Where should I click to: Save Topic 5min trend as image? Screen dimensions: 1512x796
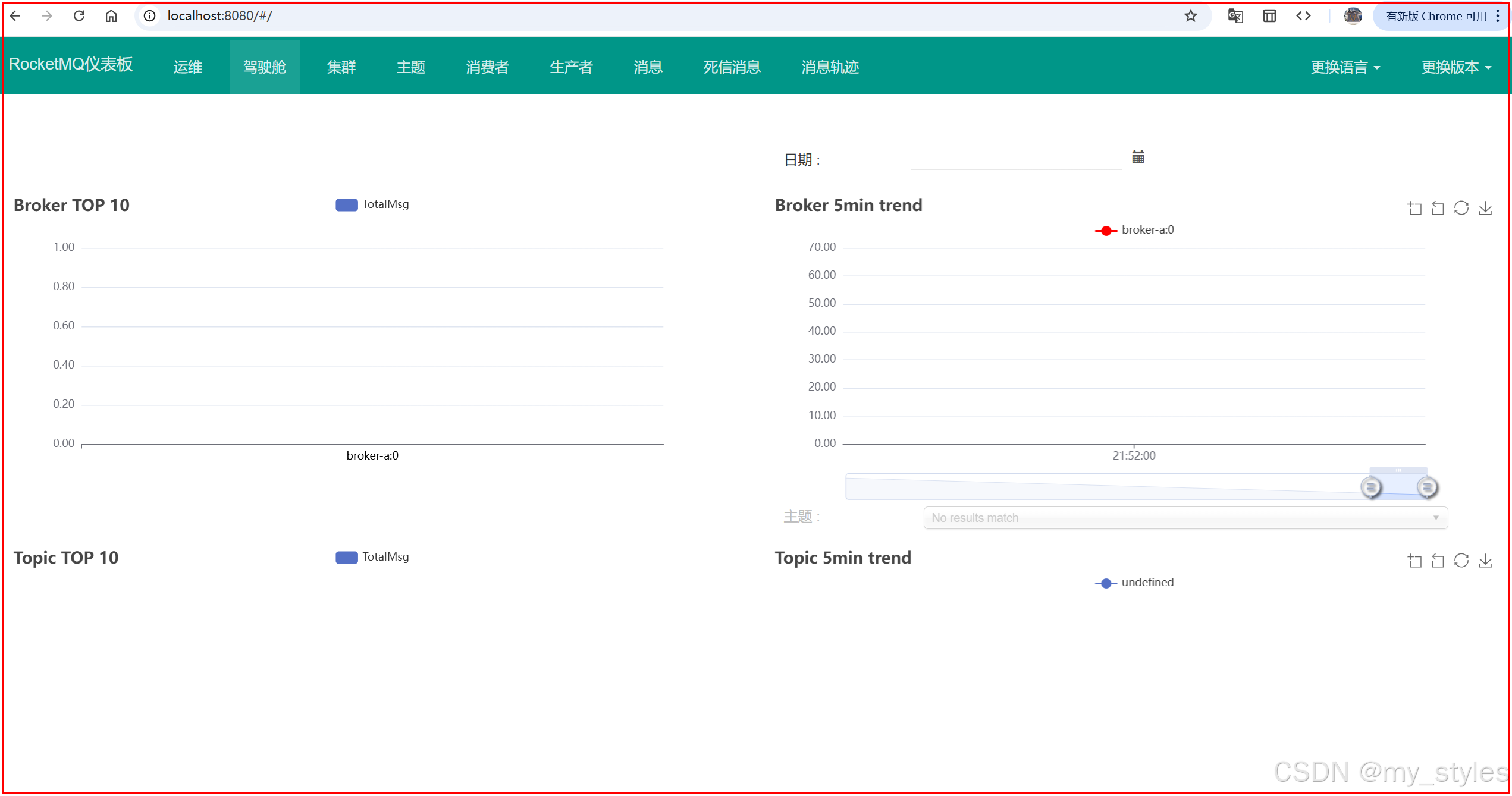click(1485, 561)
